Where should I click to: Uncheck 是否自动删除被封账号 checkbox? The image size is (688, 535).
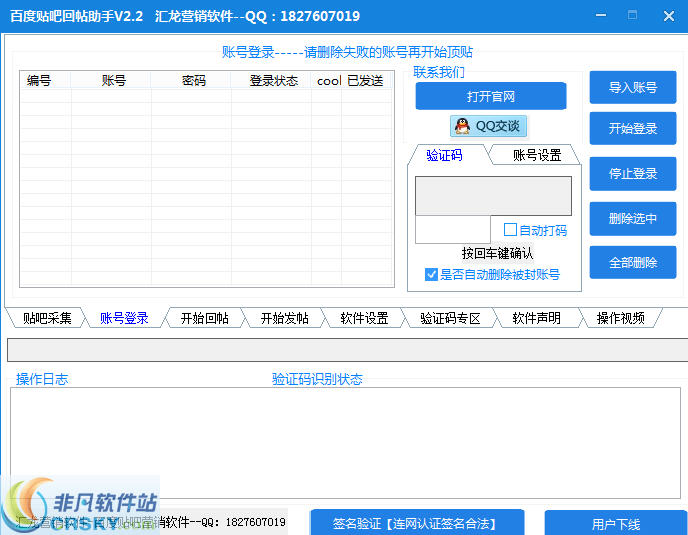pos(431,274)
